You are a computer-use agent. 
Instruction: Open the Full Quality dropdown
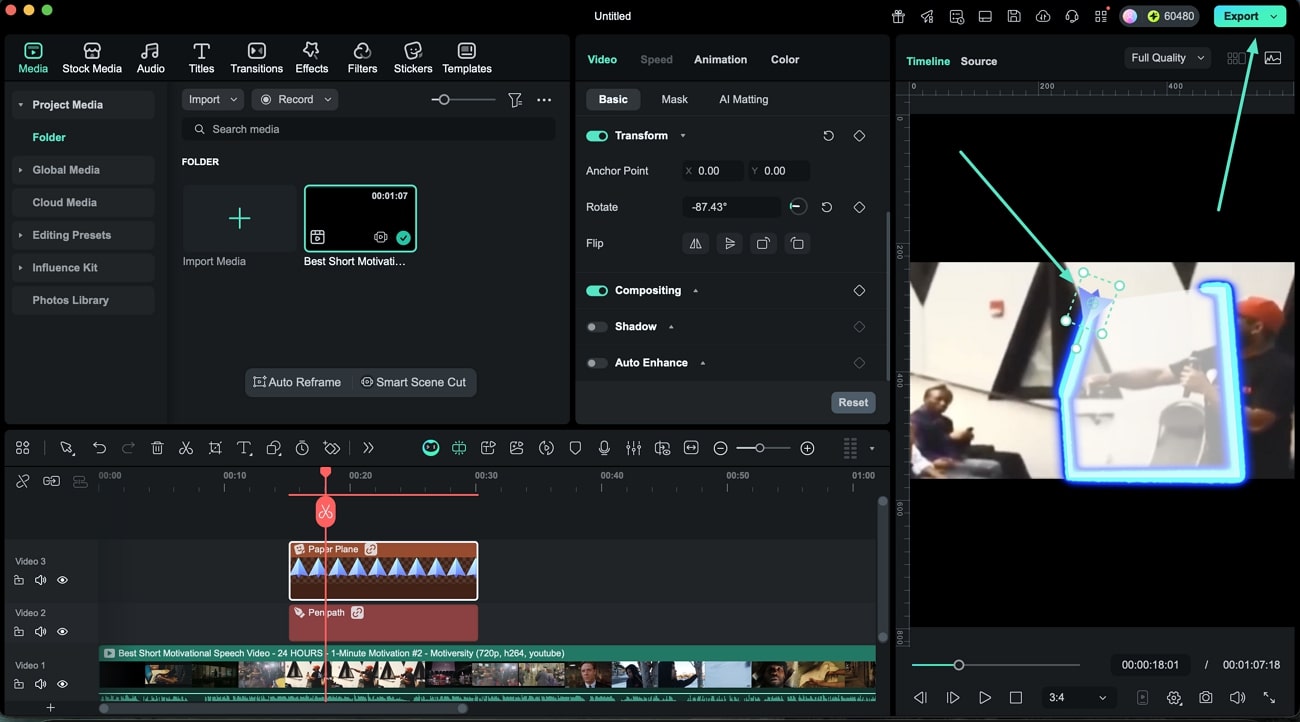pyautogui.click(x=1166, y=57)
